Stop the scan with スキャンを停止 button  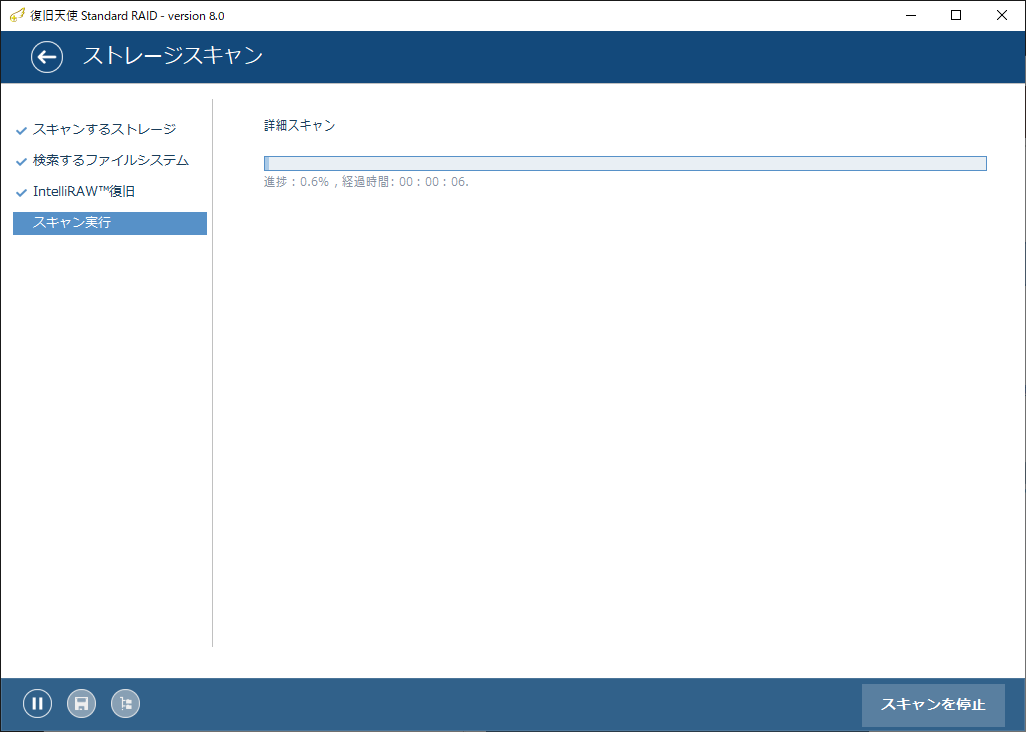pyautogui.click(x=932, y=705)
